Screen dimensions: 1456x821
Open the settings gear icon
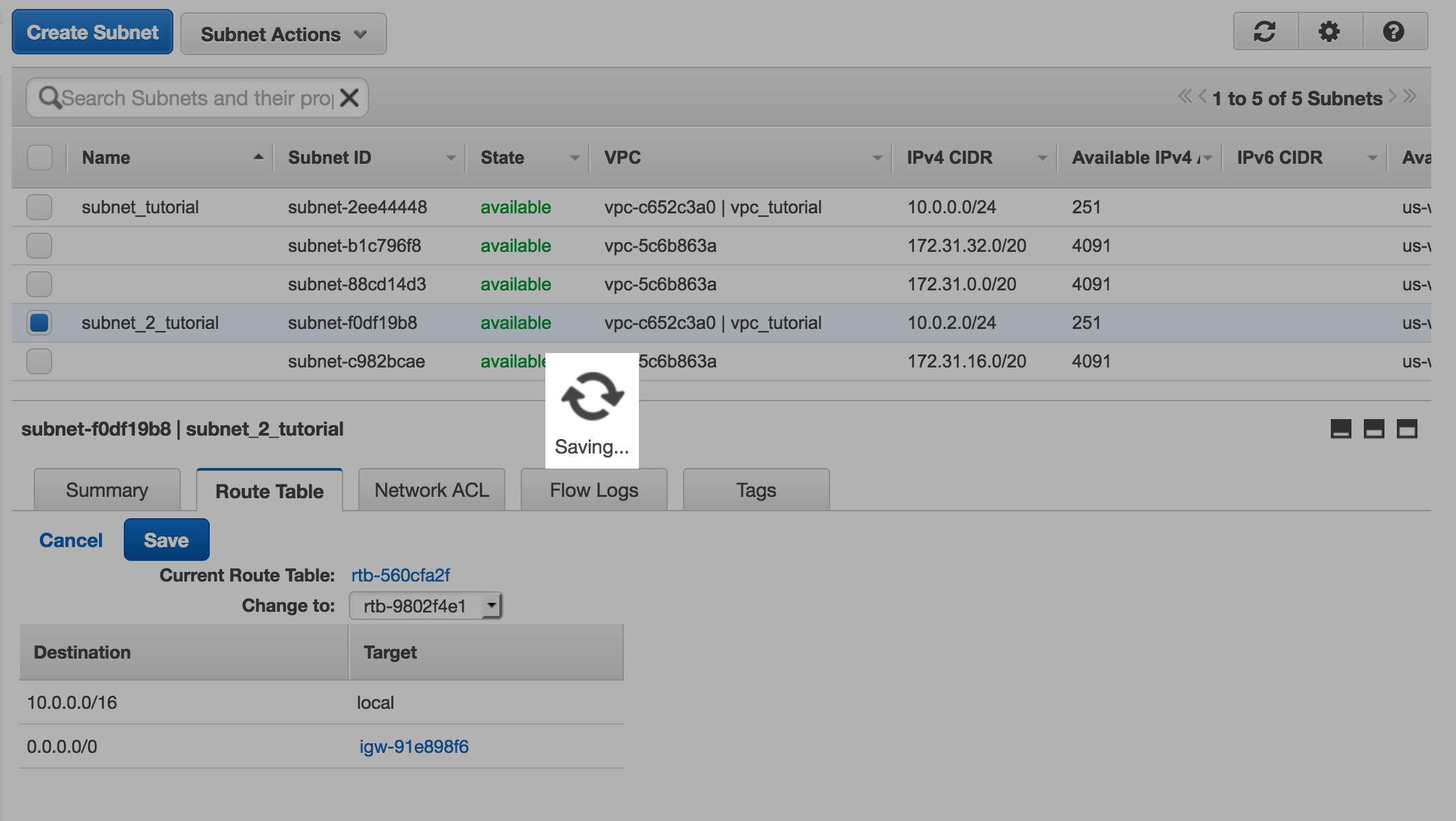[1329, 32]
